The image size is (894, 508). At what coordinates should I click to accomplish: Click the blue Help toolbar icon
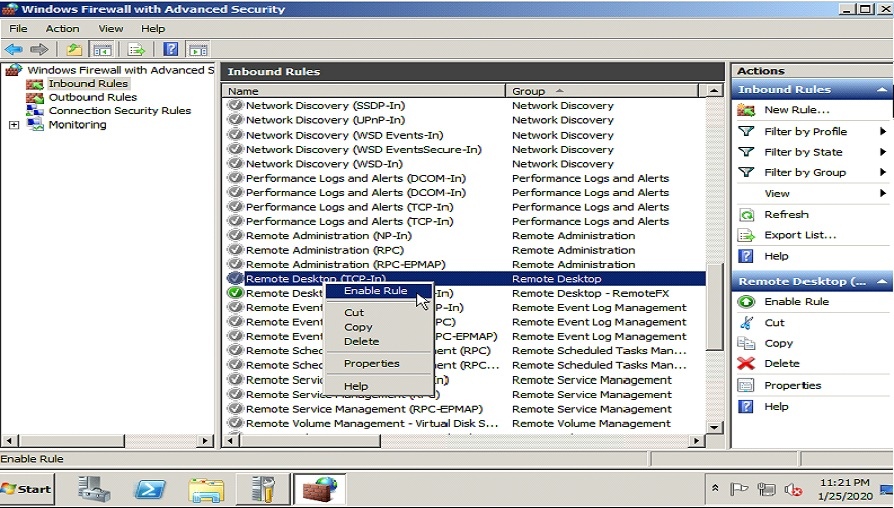[171, 50]
